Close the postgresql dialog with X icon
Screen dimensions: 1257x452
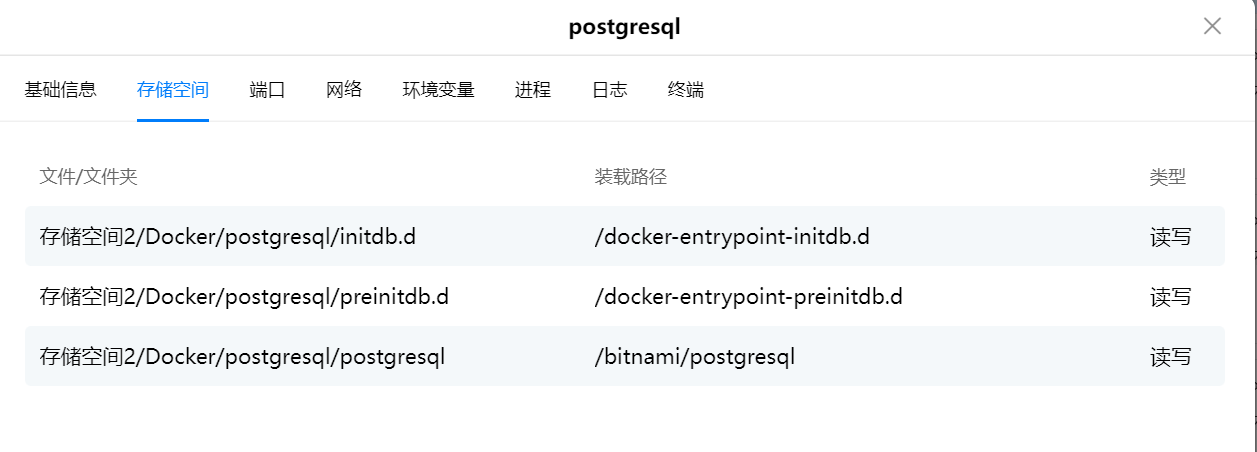pyautogui.click(x=1212, y=27)
